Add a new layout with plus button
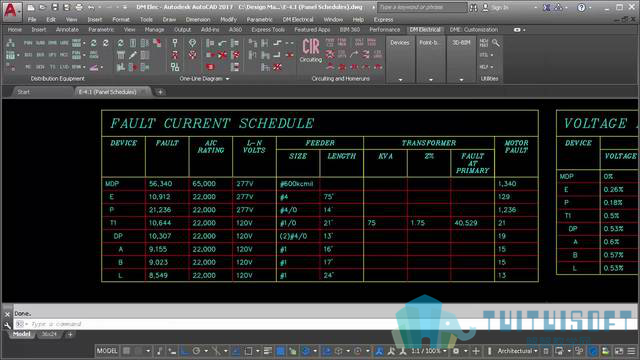This screenshot has width=640, height=360. pyautogui.click(x=70, y=334)
